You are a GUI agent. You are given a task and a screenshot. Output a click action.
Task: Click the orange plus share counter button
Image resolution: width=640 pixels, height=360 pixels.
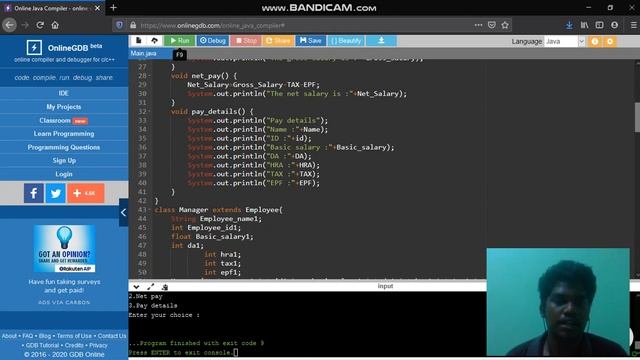[x=86, y=193]
